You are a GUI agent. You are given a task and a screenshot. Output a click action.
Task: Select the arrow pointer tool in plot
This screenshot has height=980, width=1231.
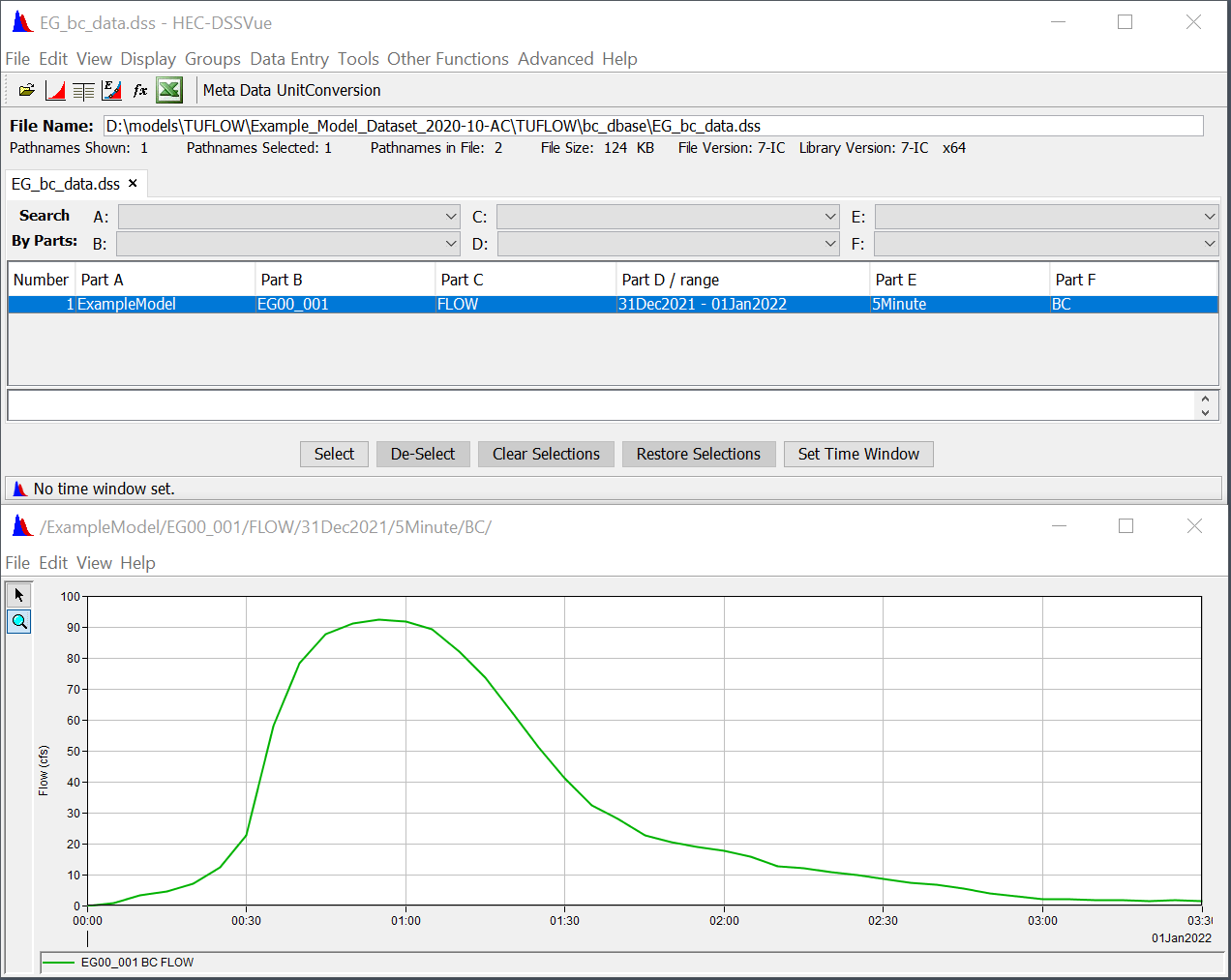pyautogui.click(x=18, y=595)
